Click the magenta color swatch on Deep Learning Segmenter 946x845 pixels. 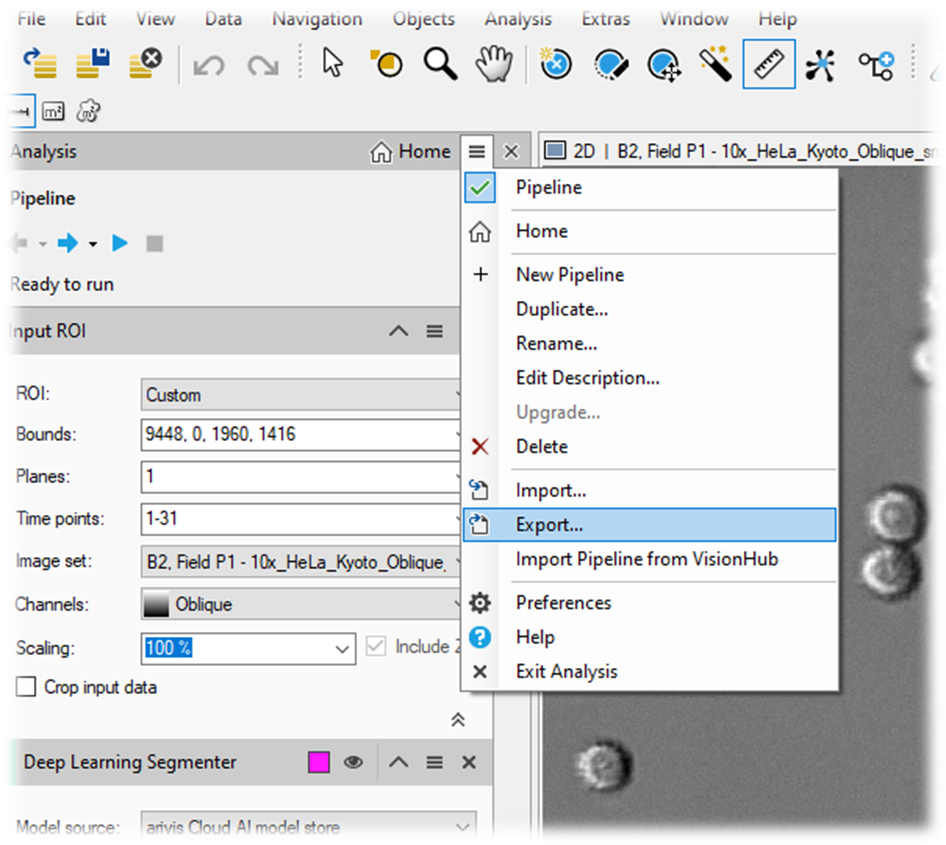click(x=318, y=762)
